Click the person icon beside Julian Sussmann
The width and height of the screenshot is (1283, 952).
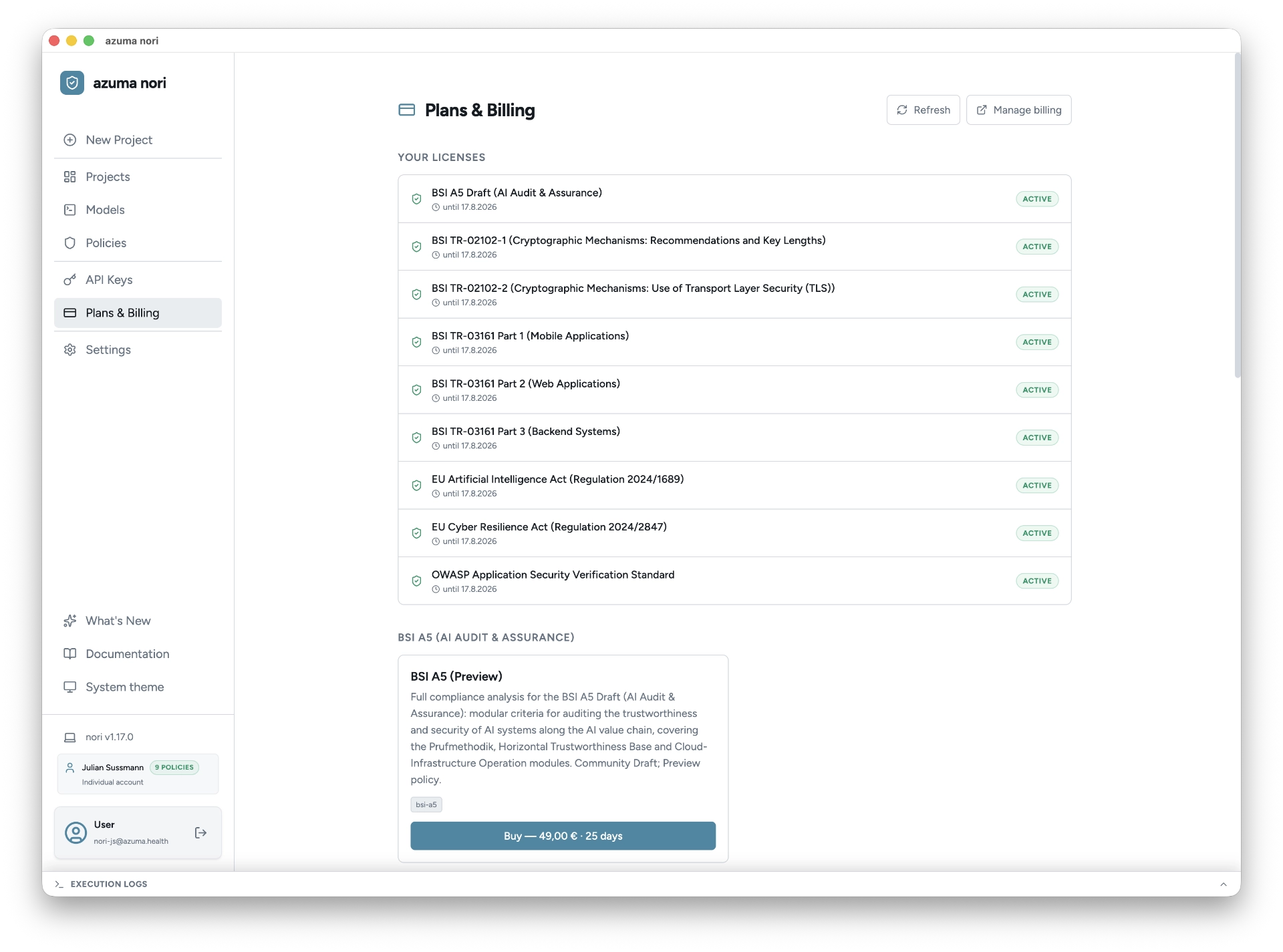(69, 768)
